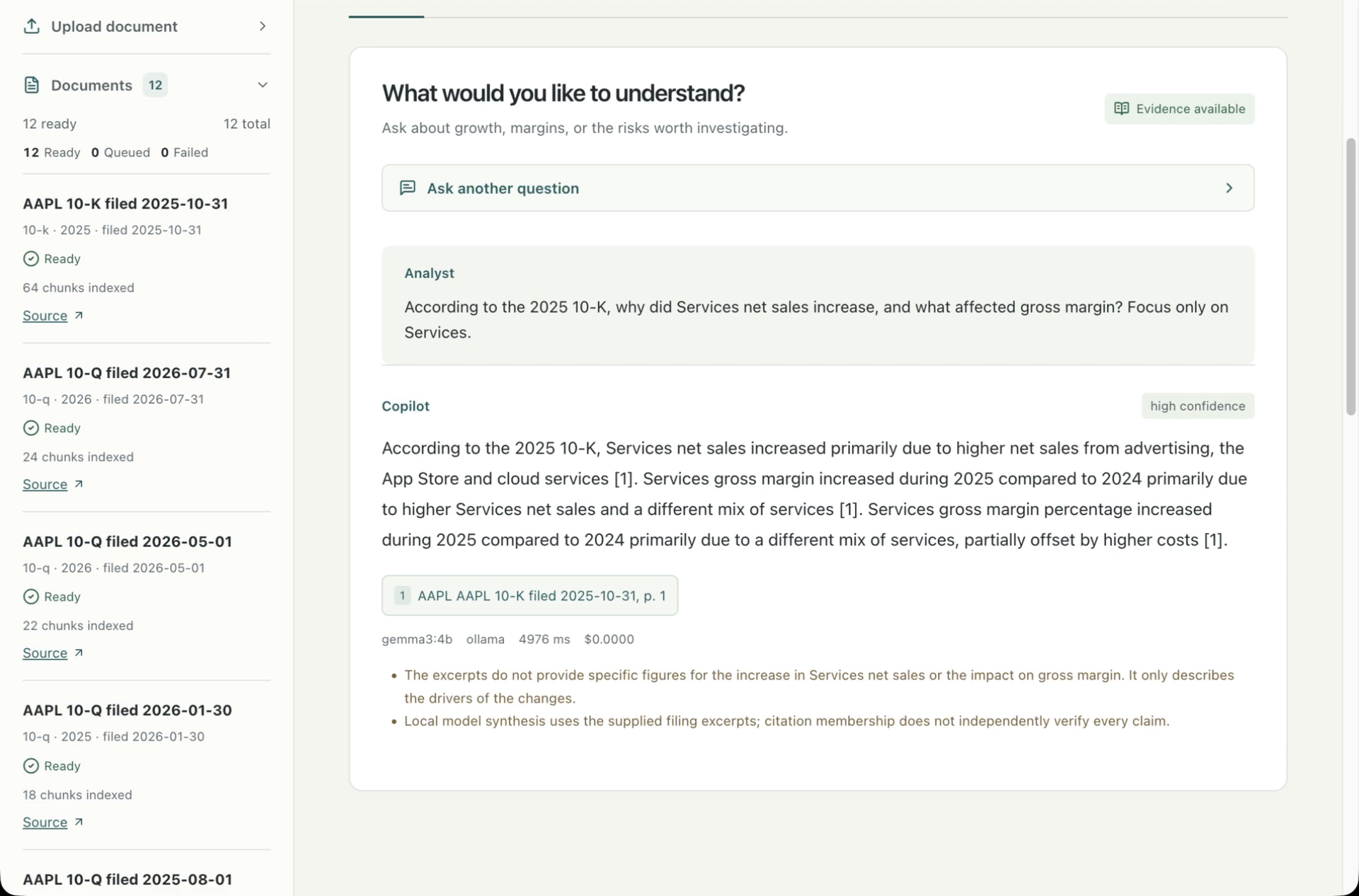The height and width of the screenshot is (896, 1359).
Task: Select AAPL 10-K filed 2025-10-31 document title
Action: pyautogui.click(x=125, y=204)
